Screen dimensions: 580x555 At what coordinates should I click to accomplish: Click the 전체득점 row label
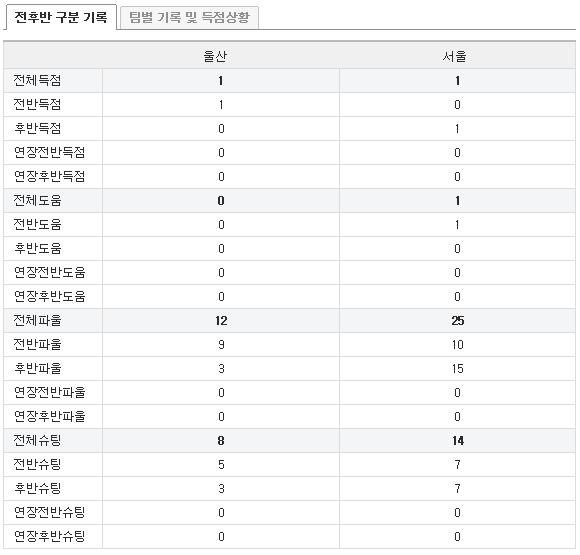pyautogui.click(x=37, y=80)
